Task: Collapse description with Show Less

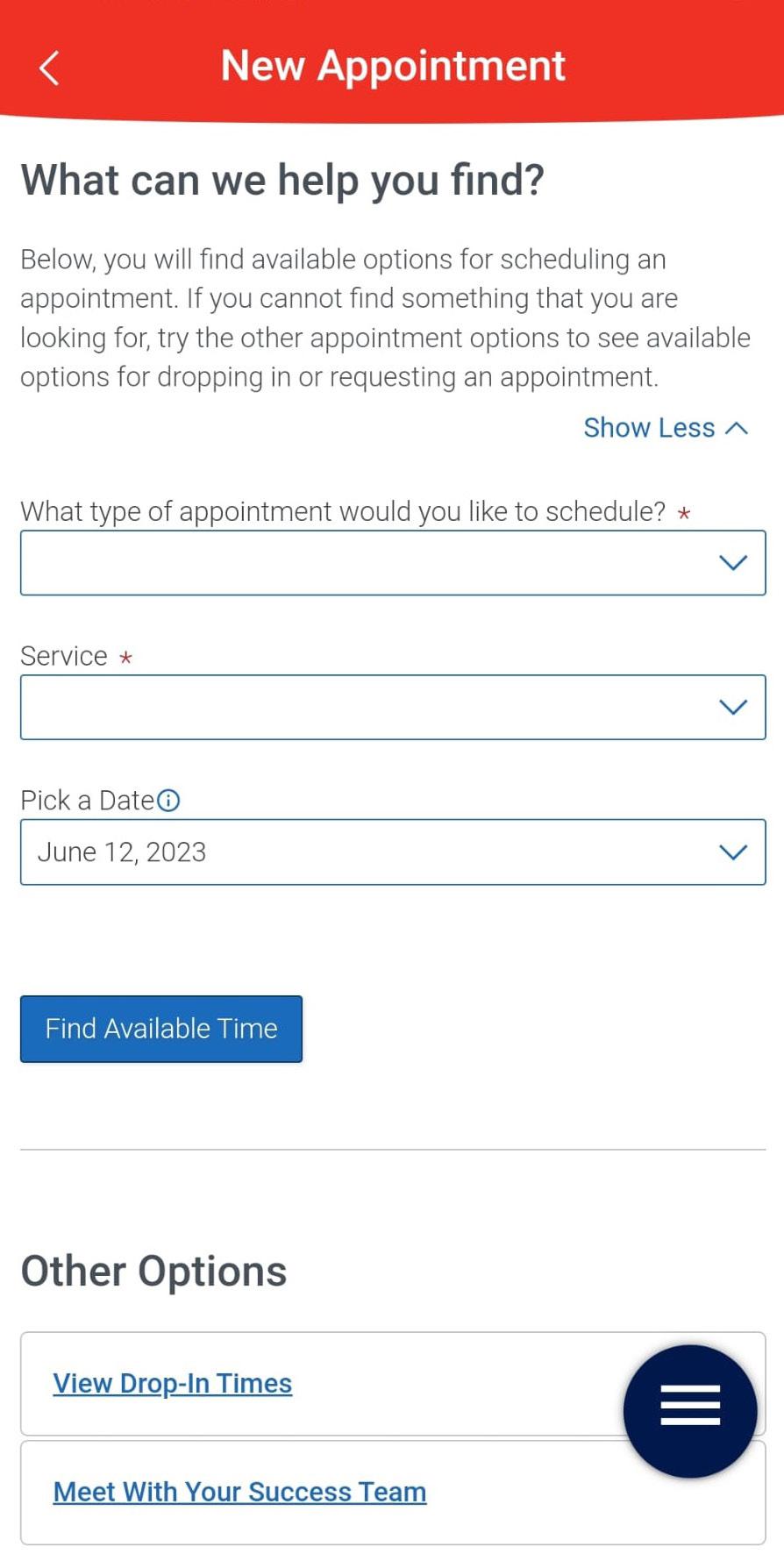Action: 650,428
